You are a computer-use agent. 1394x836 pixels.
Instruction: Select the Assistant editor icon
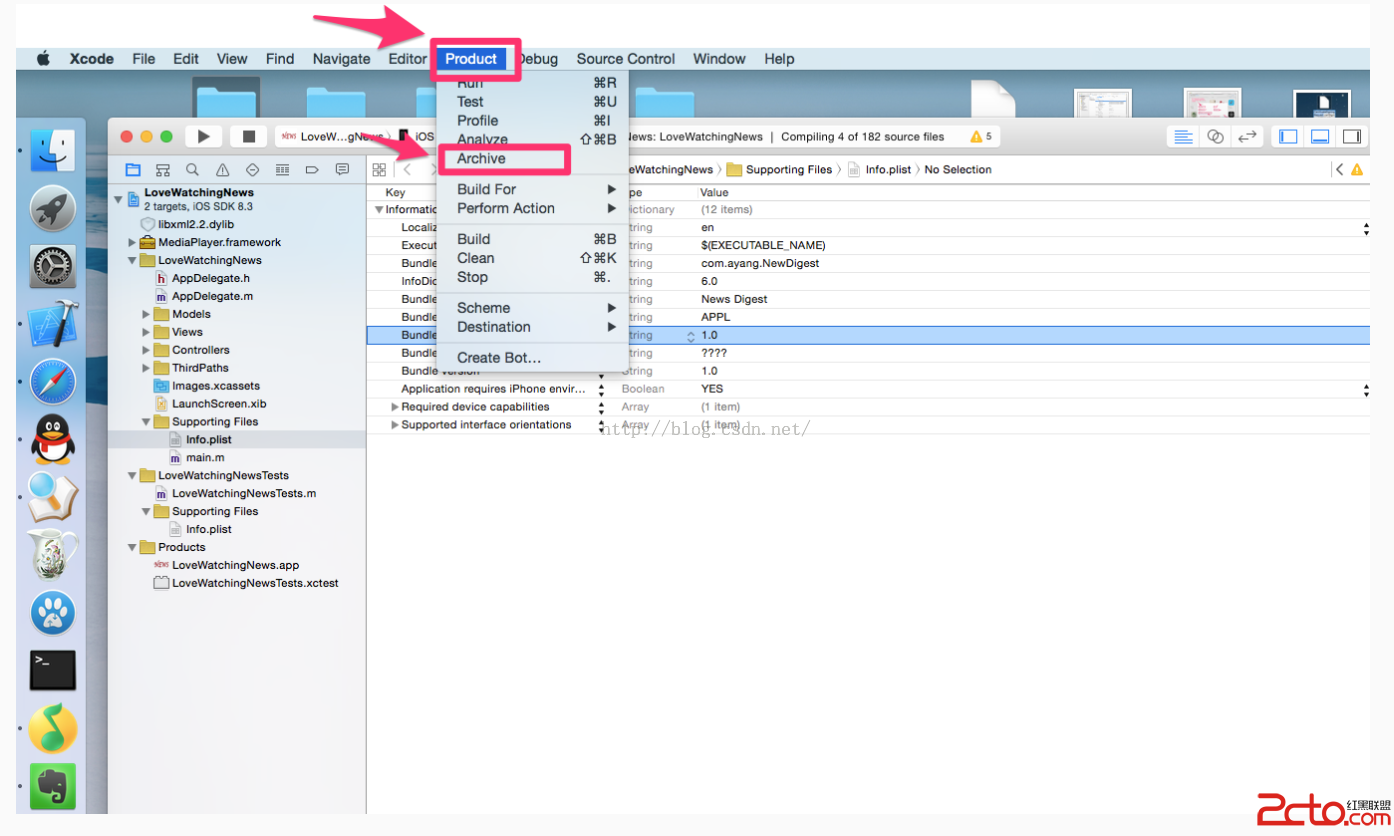[1215, 137]
